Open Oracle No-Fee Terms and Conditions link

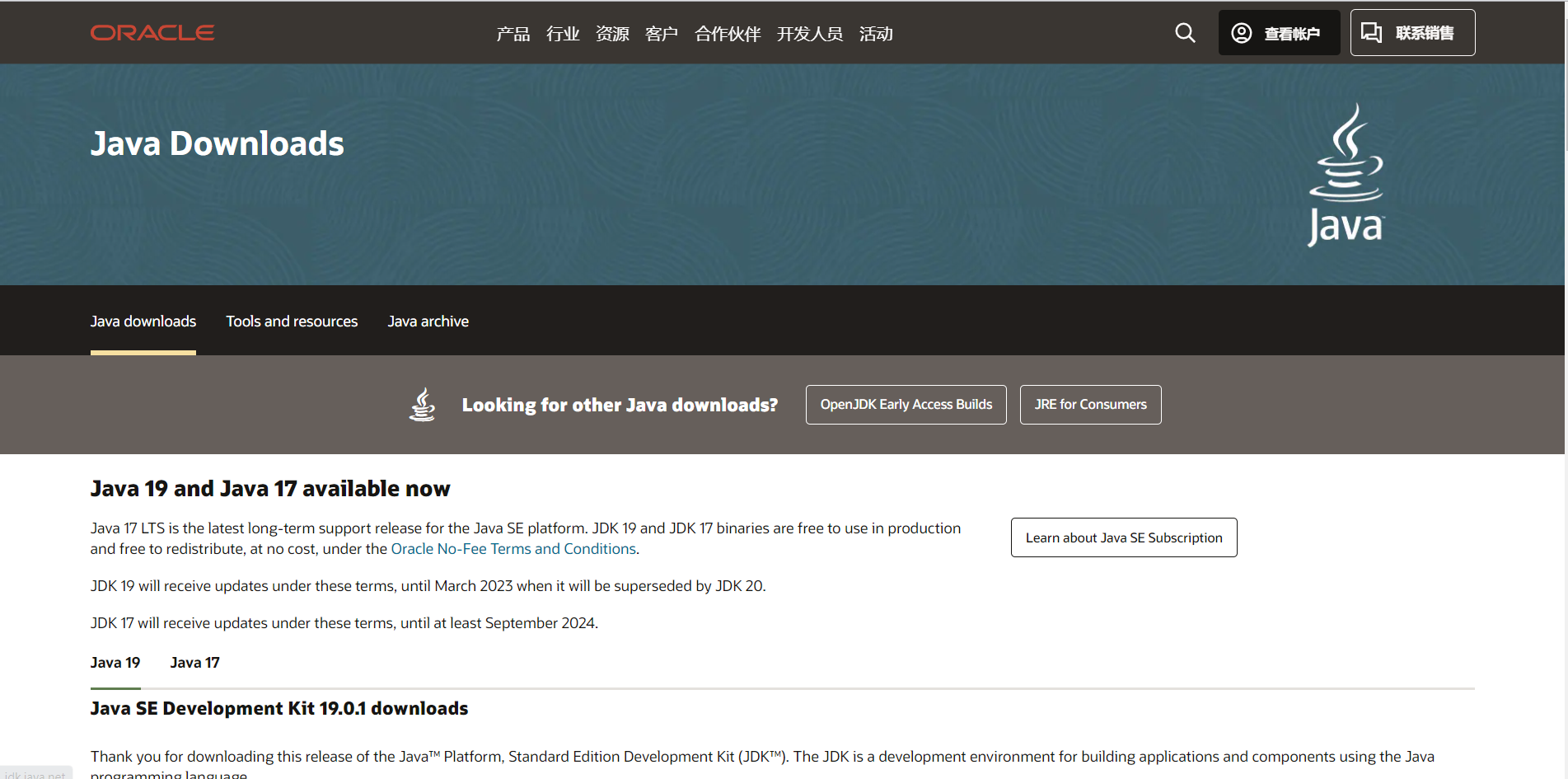click(513, 549)
